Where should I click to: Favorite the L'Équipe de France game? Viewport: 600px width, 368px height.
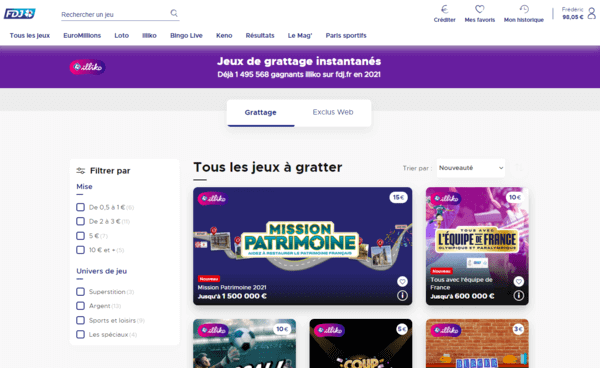[x=518, y=282]
